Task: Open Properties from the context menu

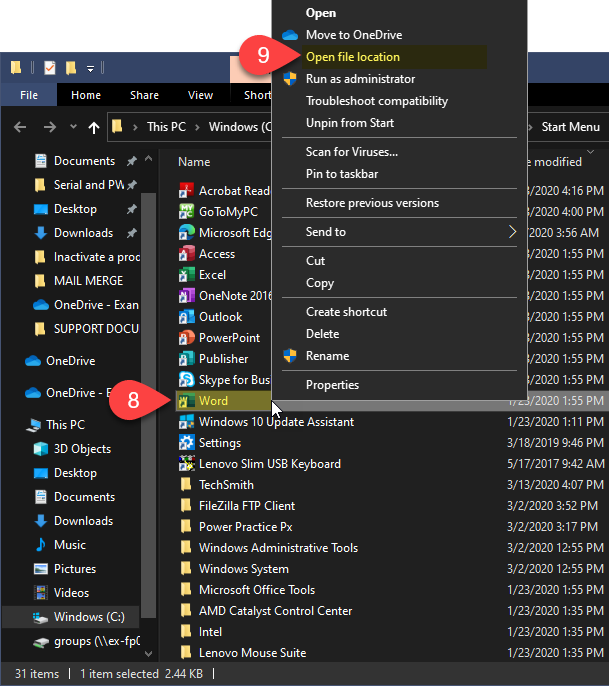Action: (x=332, y=385)
